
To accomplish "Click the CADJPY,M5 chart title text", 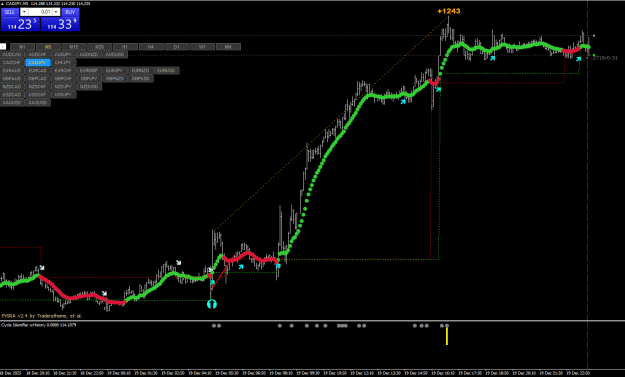I will point(48,4).
